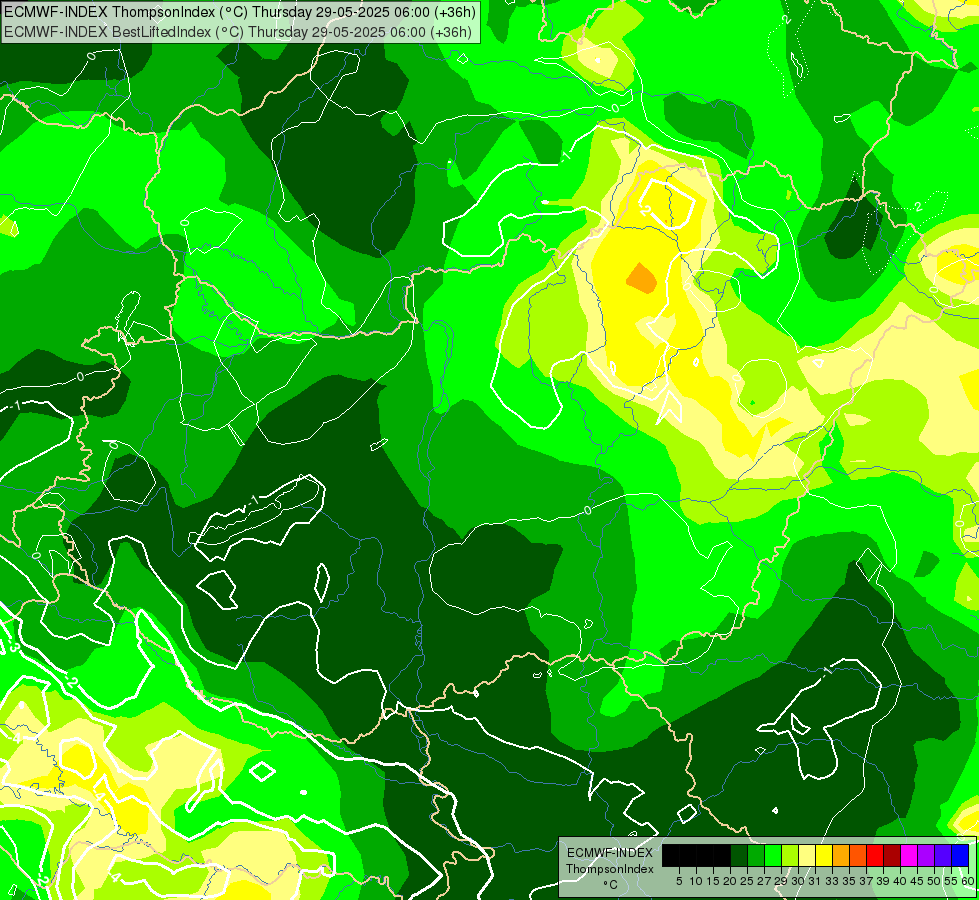
Task: Click the legend tick label 20
Action: click(731, 881)
